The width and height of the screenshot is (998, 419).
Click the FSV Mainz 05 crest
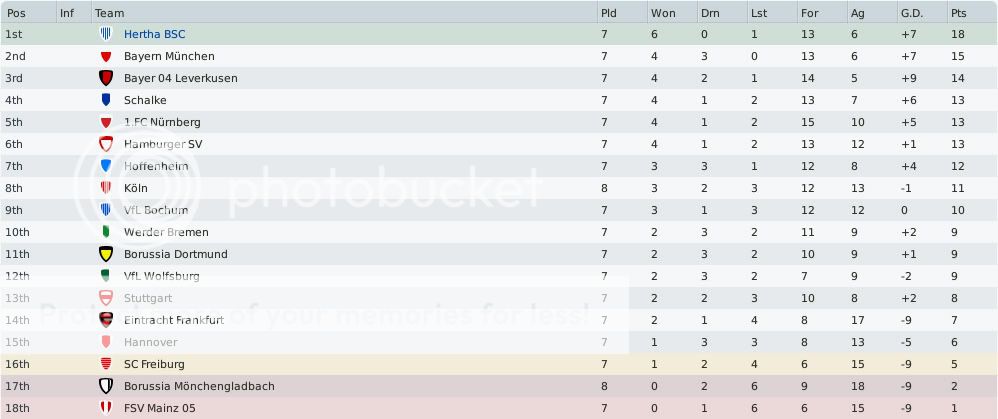click(x=106, y=408)
